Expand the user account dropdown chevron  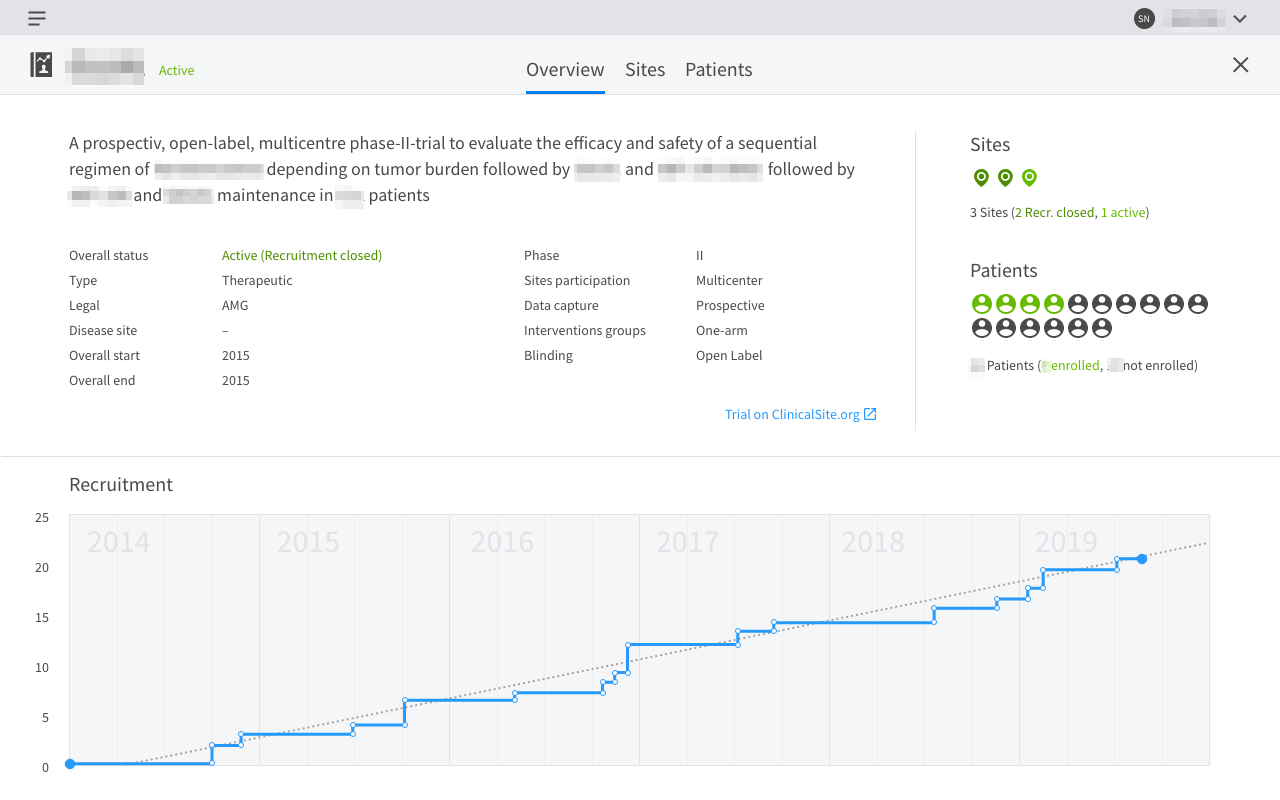pyautogui.click(x=1240, y=18)
